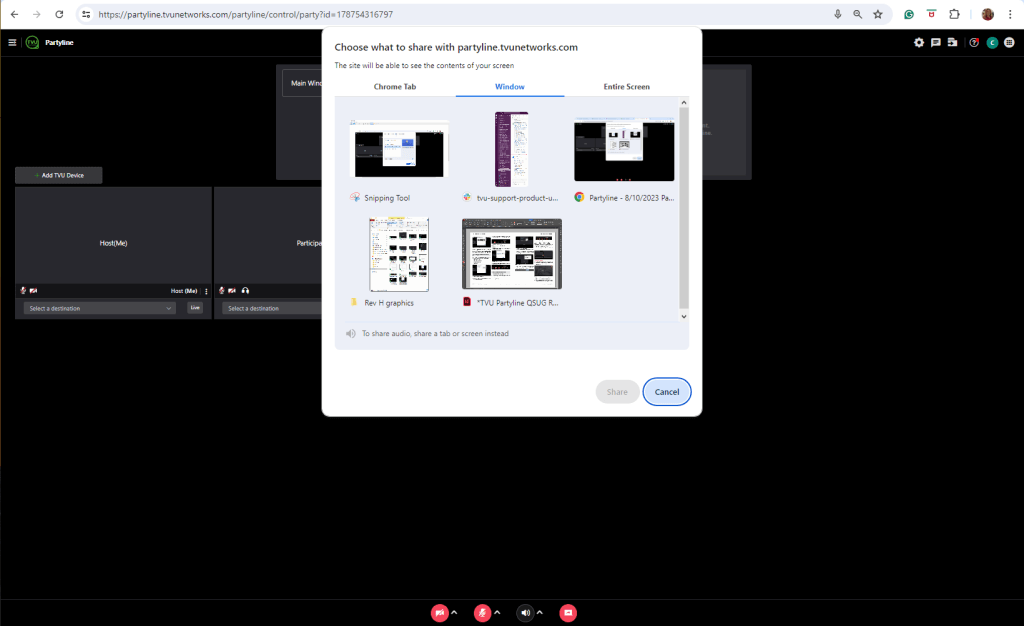
Task: Open Host tile Select a destination dropdown
Action: (100, 308)
